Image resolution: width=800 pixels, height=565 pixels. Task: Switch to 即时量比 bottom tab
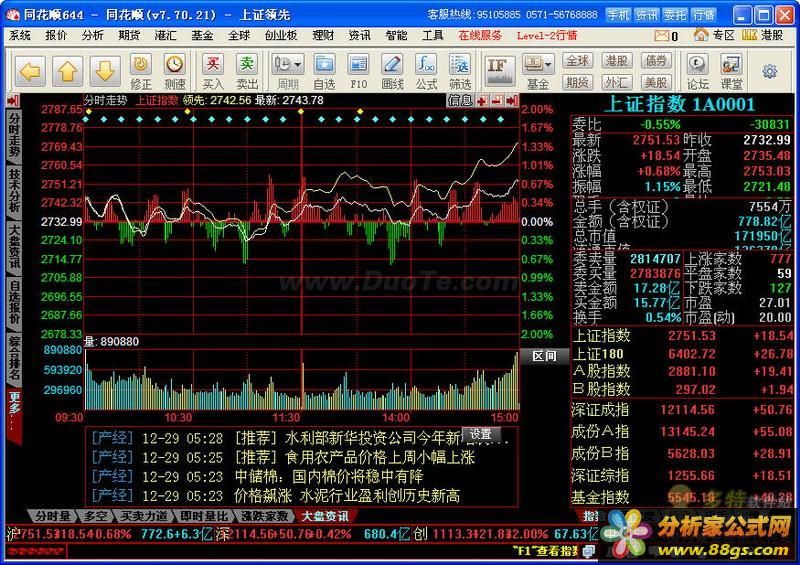click(x=204, y=516)
